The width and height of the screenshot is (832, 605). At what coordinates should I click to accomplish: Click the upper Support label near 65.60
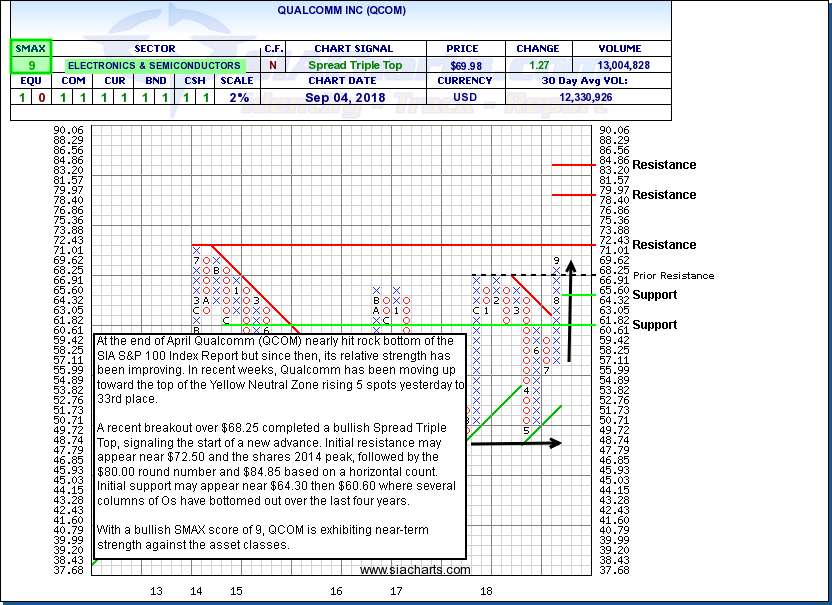tap(655, 295)
